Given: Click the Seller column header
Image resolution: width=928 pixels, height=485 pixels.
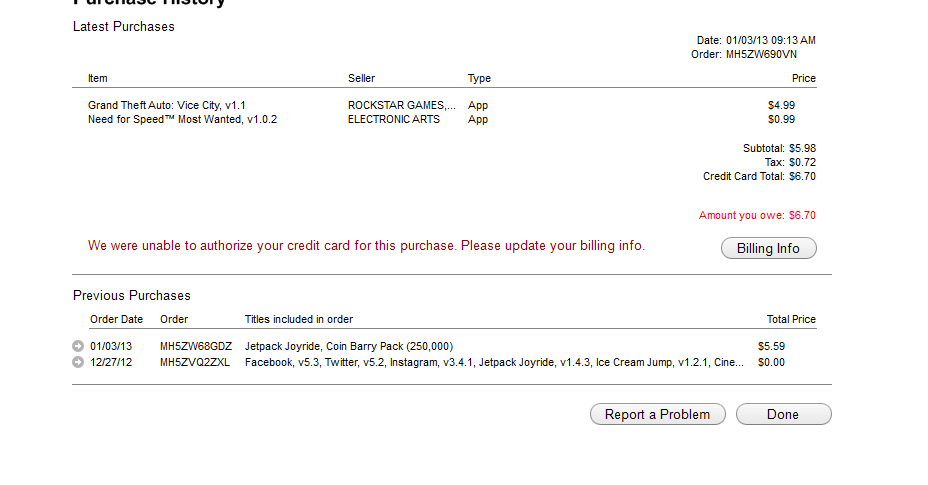Looking at the screenshot, I should click(361, 78).
